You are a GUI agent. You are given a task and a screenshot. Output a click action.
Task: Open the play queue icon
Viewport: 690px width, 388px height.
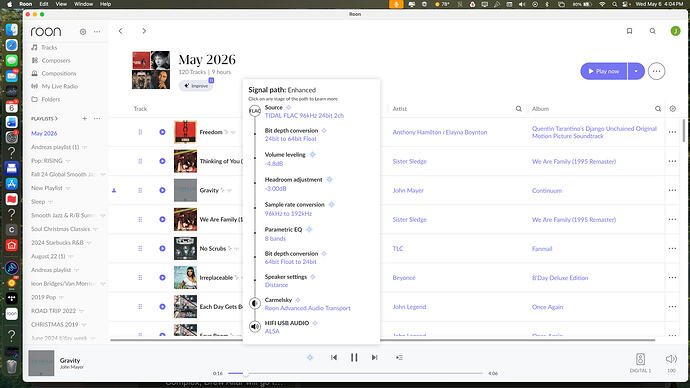coord(399,357)
